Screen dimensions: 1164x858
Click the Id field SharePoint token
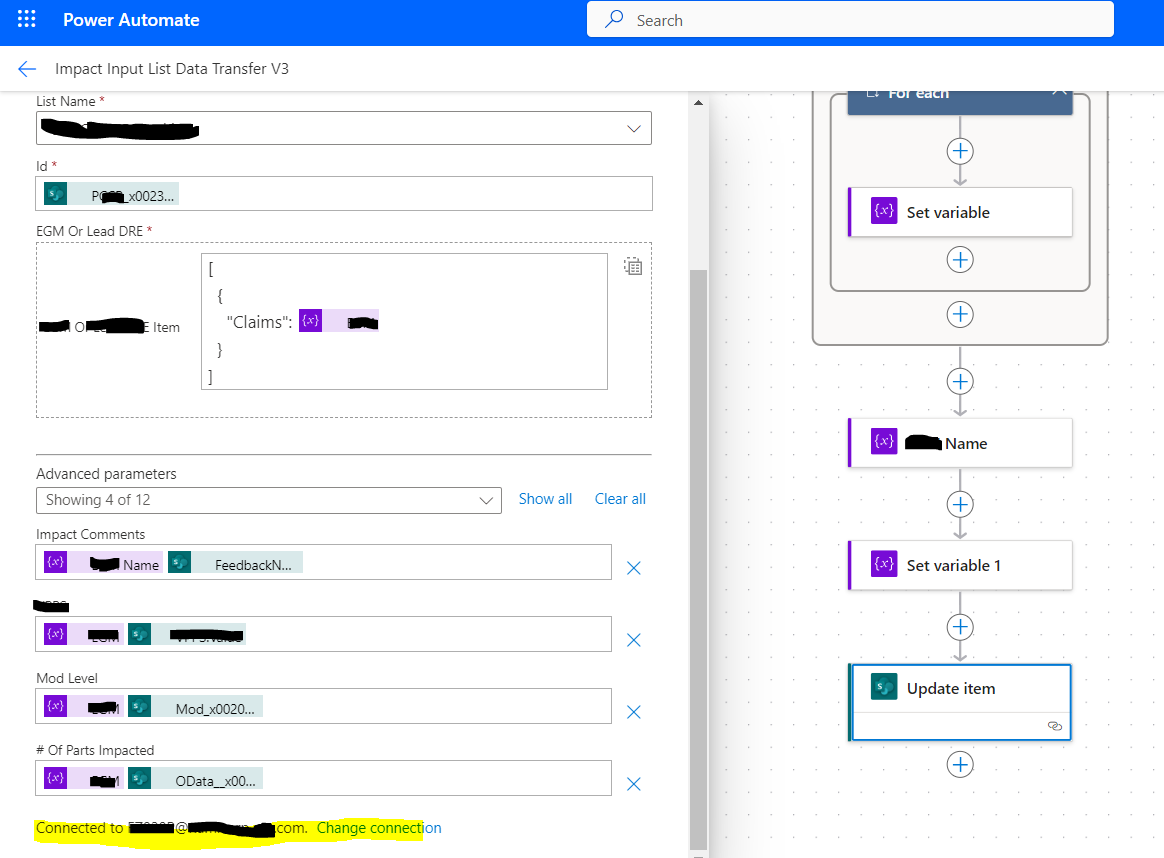pyautogui.click(x=111, y=194)
